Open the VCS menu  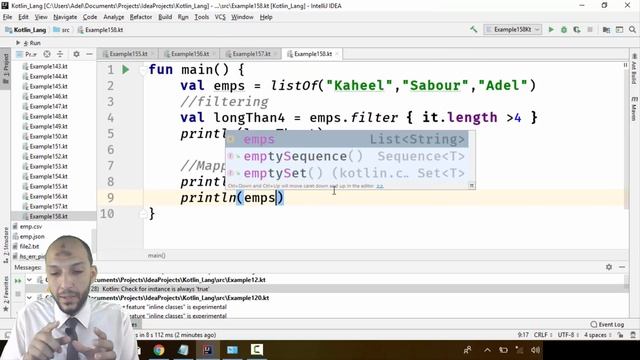[x=220, y=17]
